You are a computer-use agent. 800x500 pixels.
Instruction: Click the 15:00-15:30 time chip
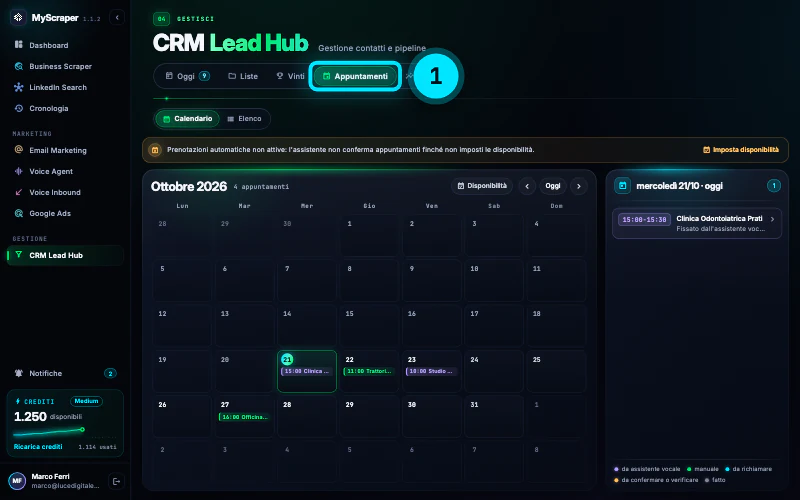click(644, 219)
